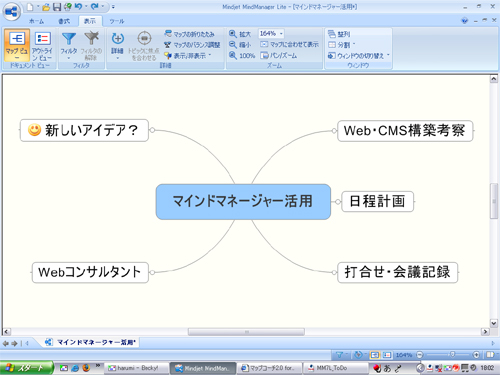500x375 pixels.
Task: Select topic 打合せ・会議記録
Action: (397, 272)
